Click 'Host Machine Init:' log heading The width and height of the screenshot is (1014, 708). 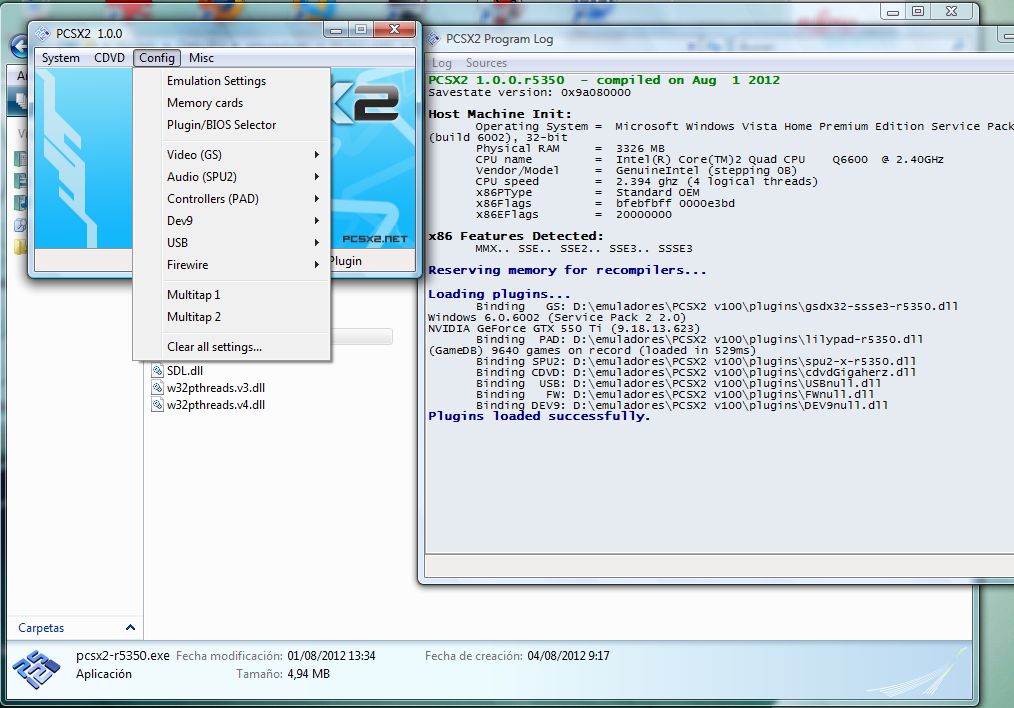pyautogui.click(x=499, y=114)
